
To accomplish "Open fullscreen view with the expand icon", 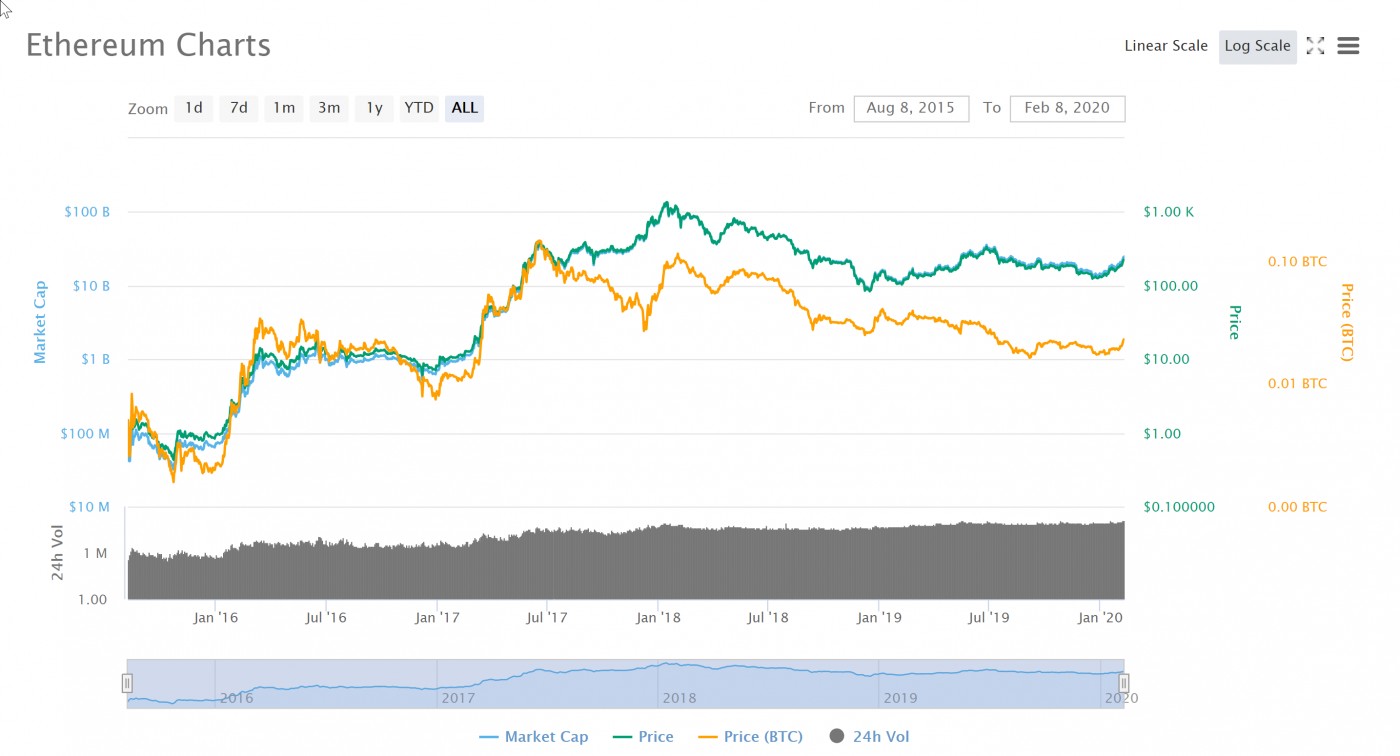I will coord(1315,46).
